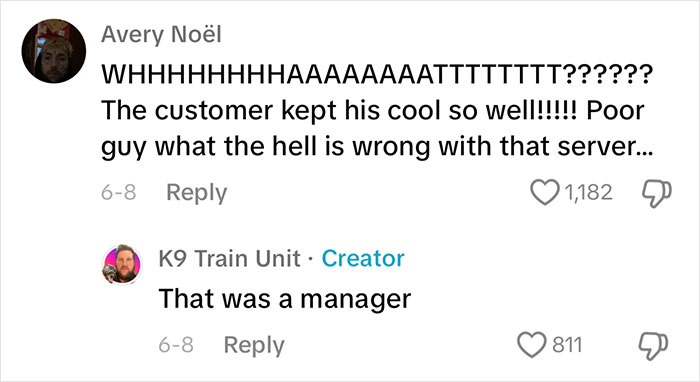Reply to K9 Train Unit's comment

pos(254,346)
